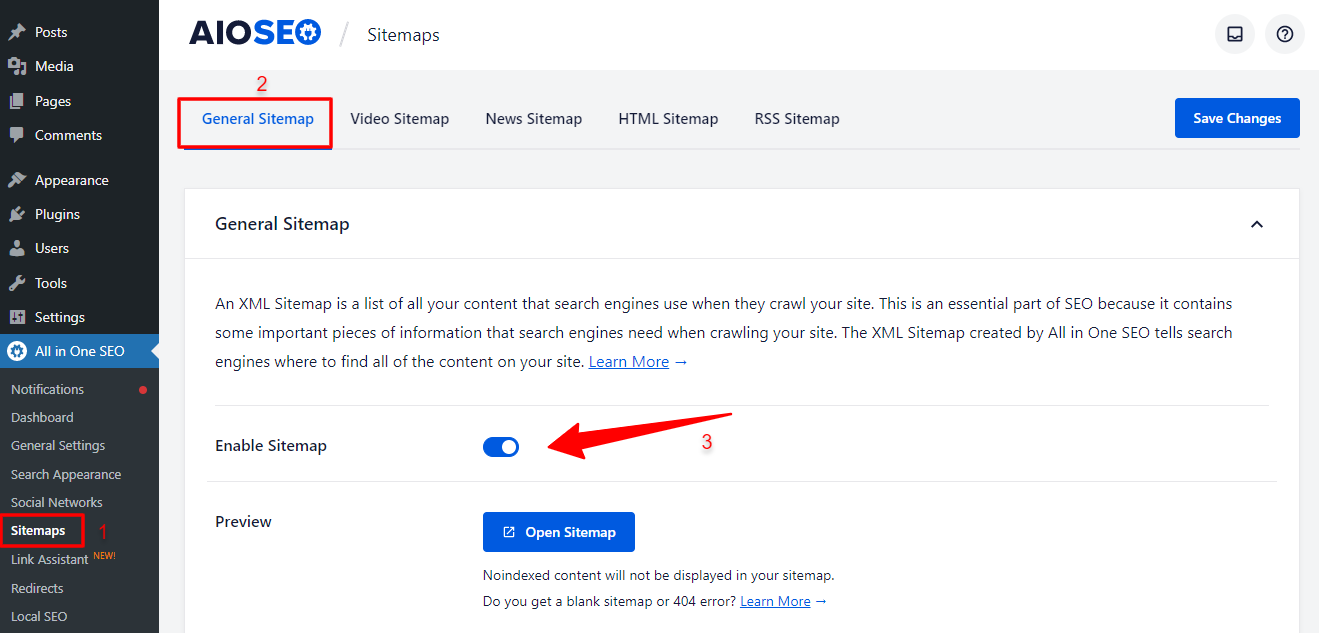1319x633 pixels.
Task: Click the Preview label
Action: pos(243,521)
